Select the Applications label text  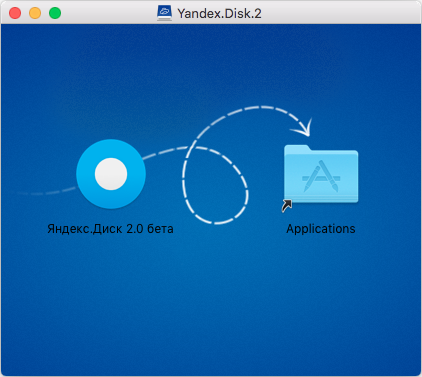pyautogui.click(x=321, y=229)
